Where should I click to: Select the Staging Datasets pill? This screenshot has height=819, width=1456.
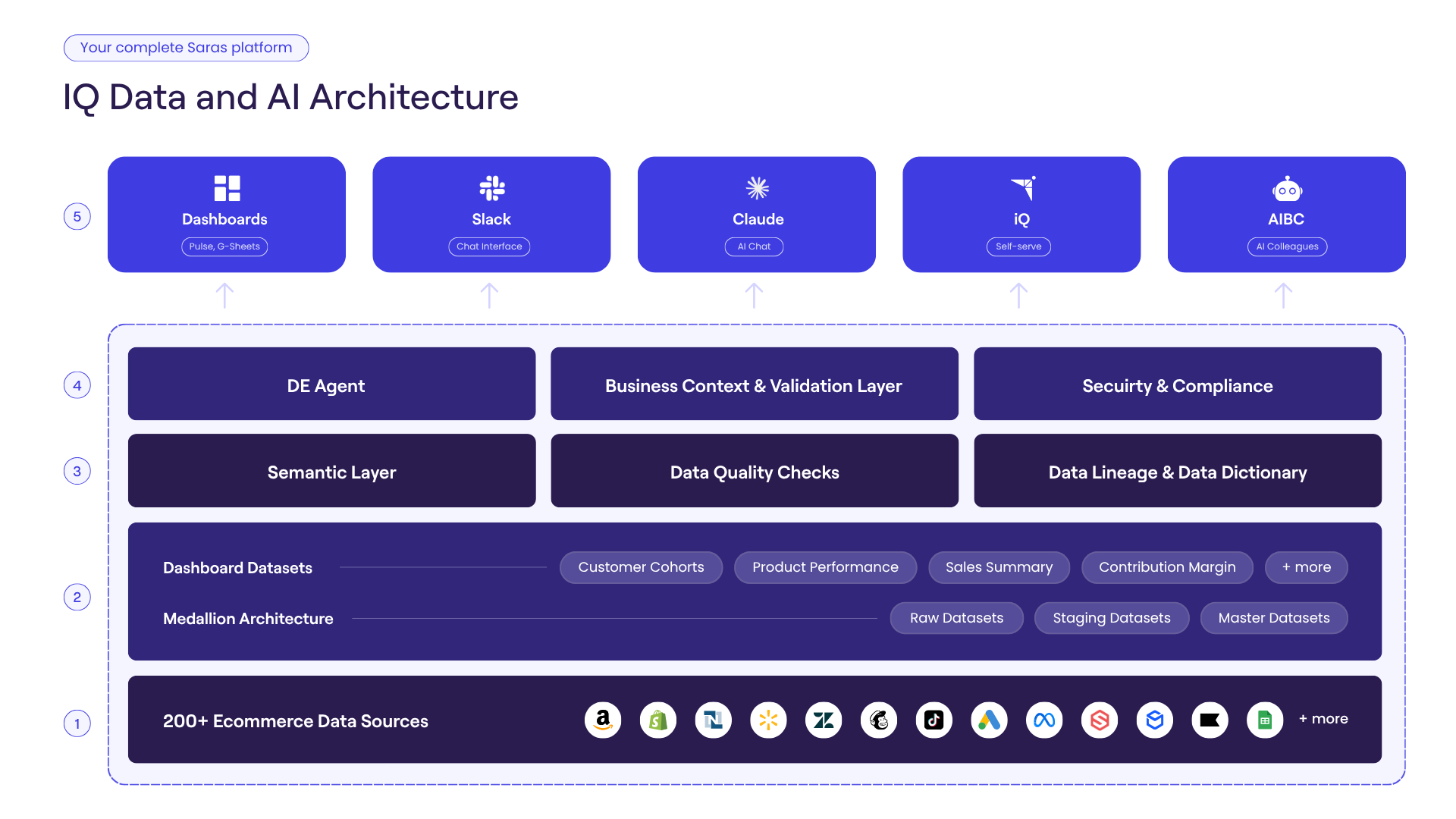coord(1112,618)
